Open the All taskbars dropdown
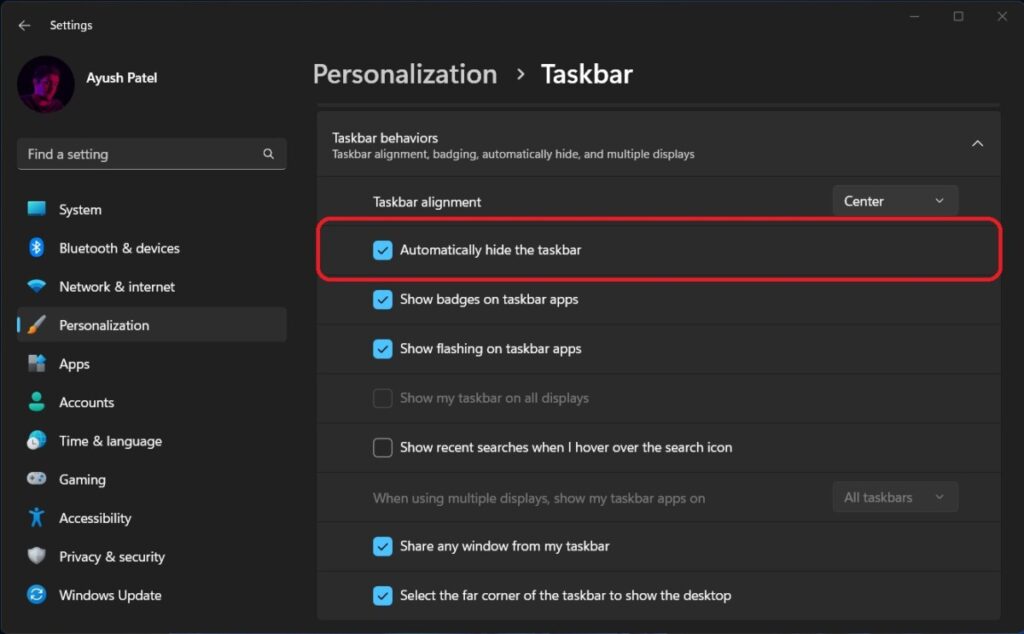 (x=895, y=497)
